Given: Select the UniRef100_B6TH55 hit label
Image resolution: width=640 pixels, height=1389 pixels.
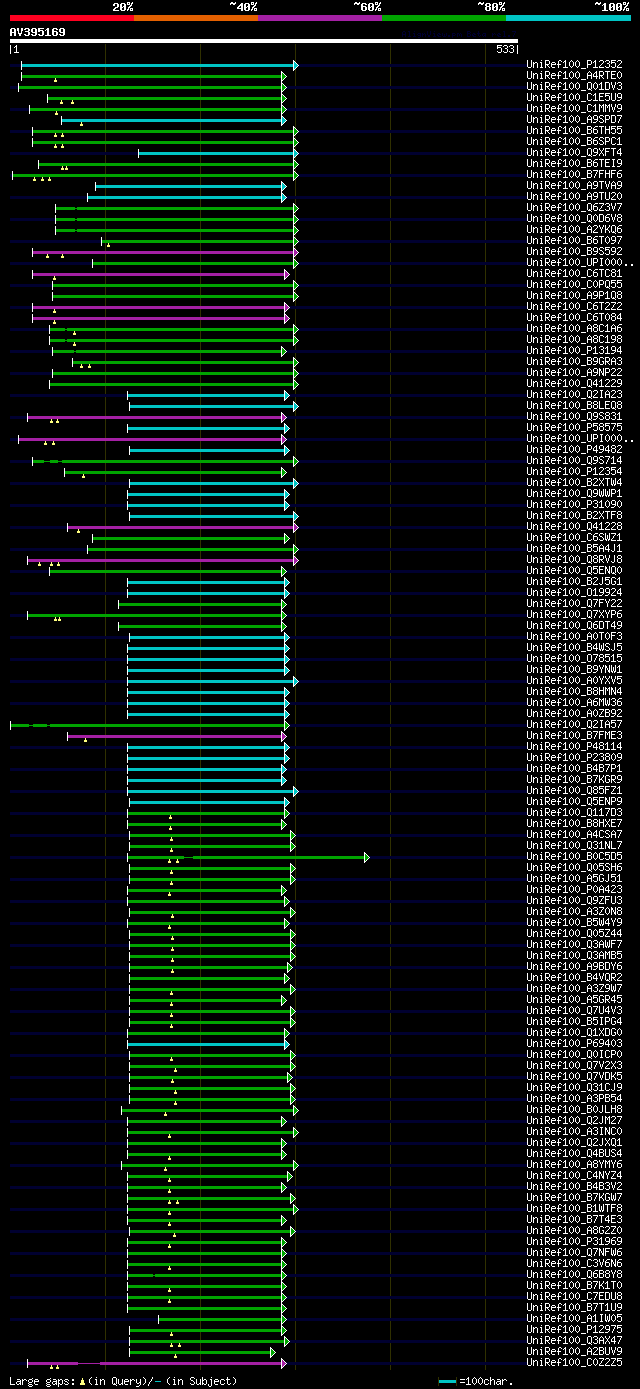Looking at the screenshot, I should pos(574,131).
